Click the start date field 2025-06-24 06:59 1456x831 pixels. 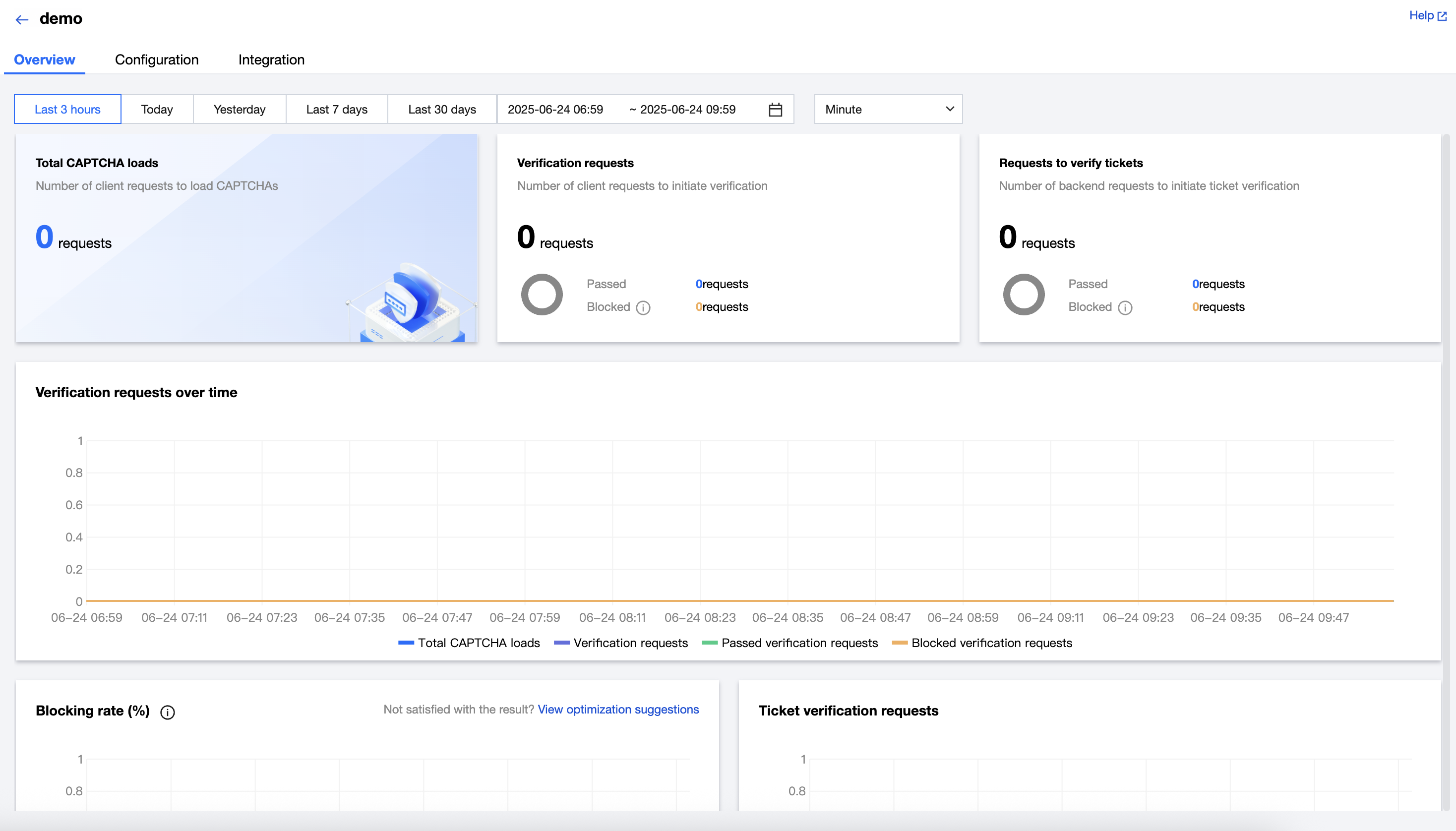[x=555, y=110]
